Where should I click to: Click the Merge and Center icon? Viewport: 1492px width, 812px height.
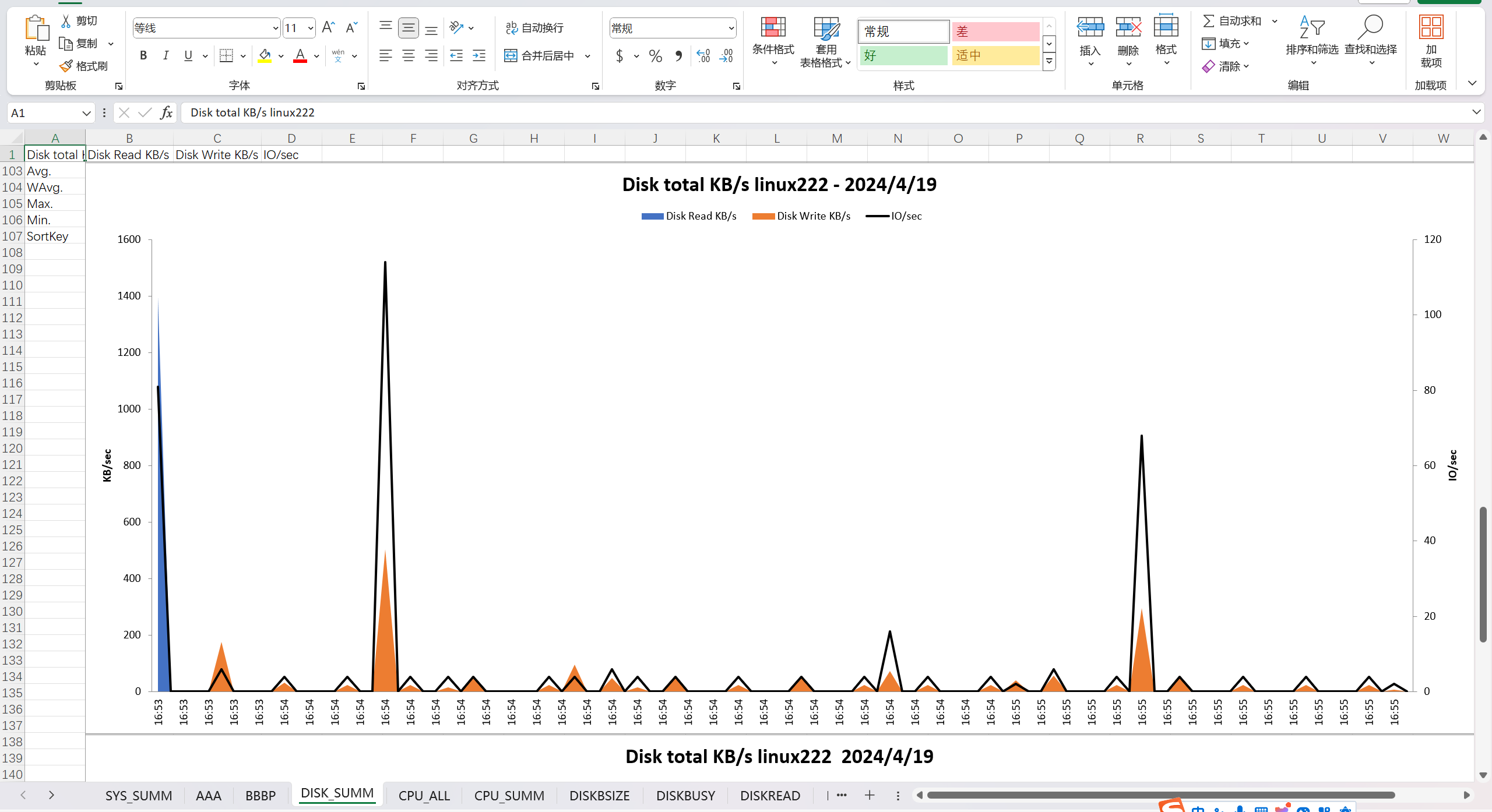pyautogui.click(x=511, y=56)
